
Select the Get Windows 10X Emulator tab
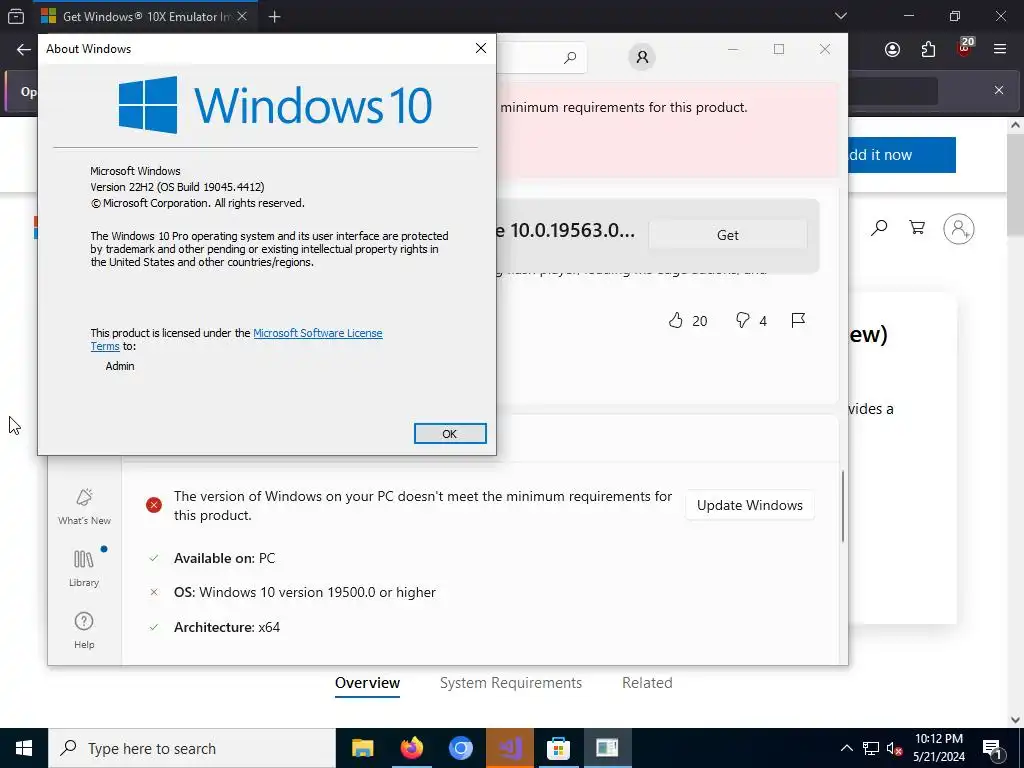click(x=147, y=16)
